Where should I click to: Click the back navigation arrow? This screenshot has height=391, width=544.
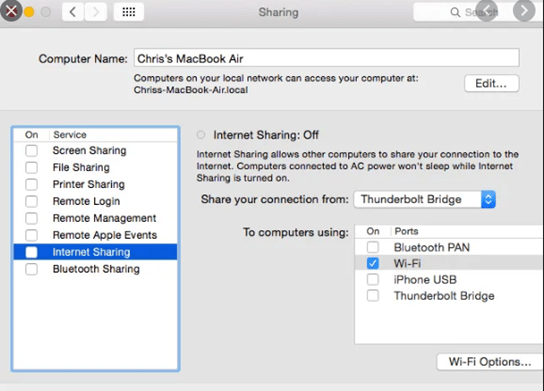(x=73, y=12)
